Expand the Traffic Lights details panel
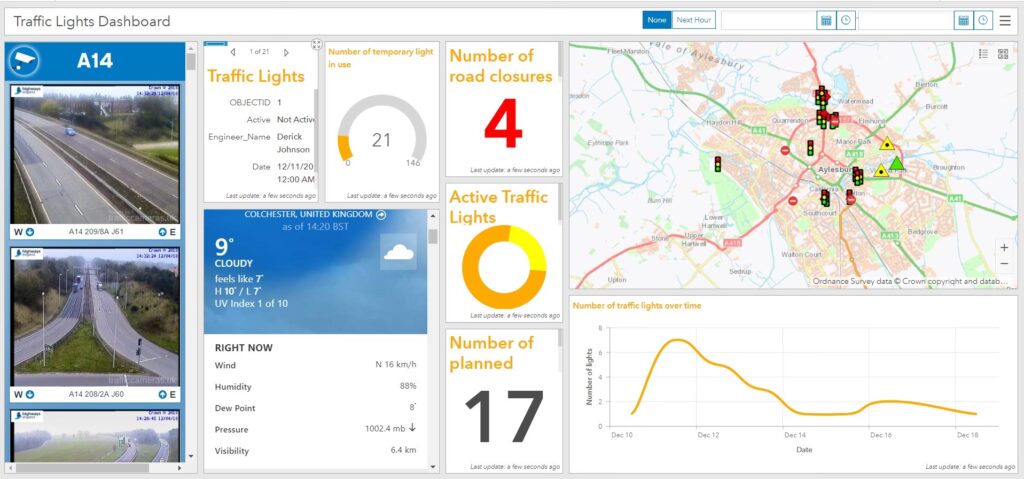Image resolution: width=1024 pixels, height=479 pixels. click(x=316, y=45)
